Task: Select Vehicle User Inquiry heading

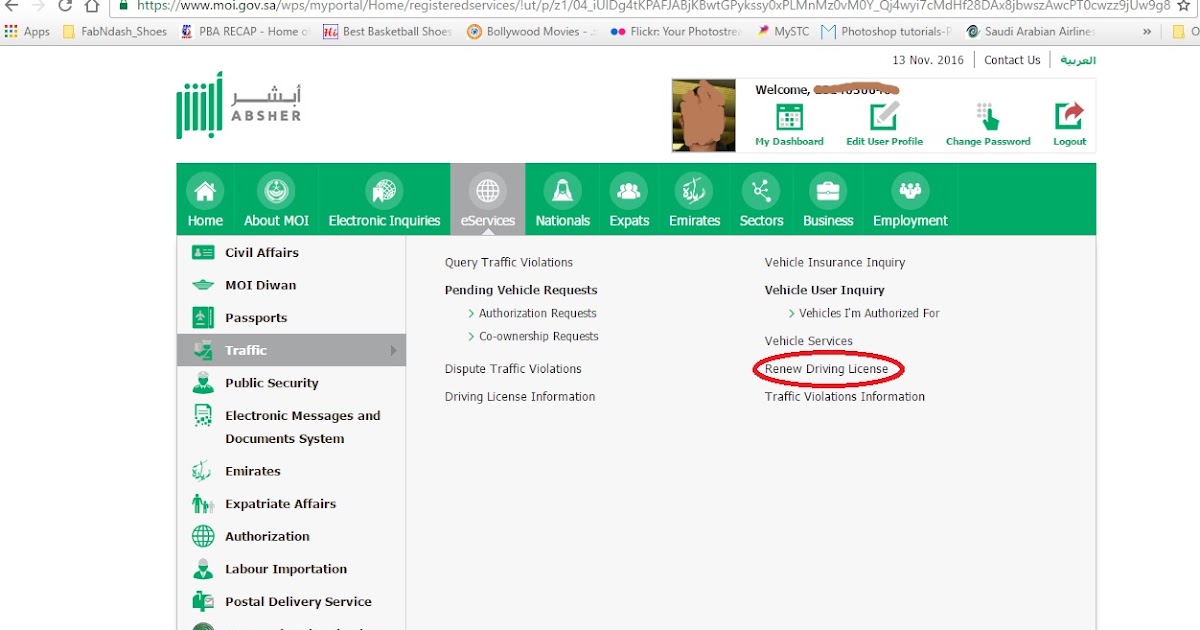Action: (825, 290)
